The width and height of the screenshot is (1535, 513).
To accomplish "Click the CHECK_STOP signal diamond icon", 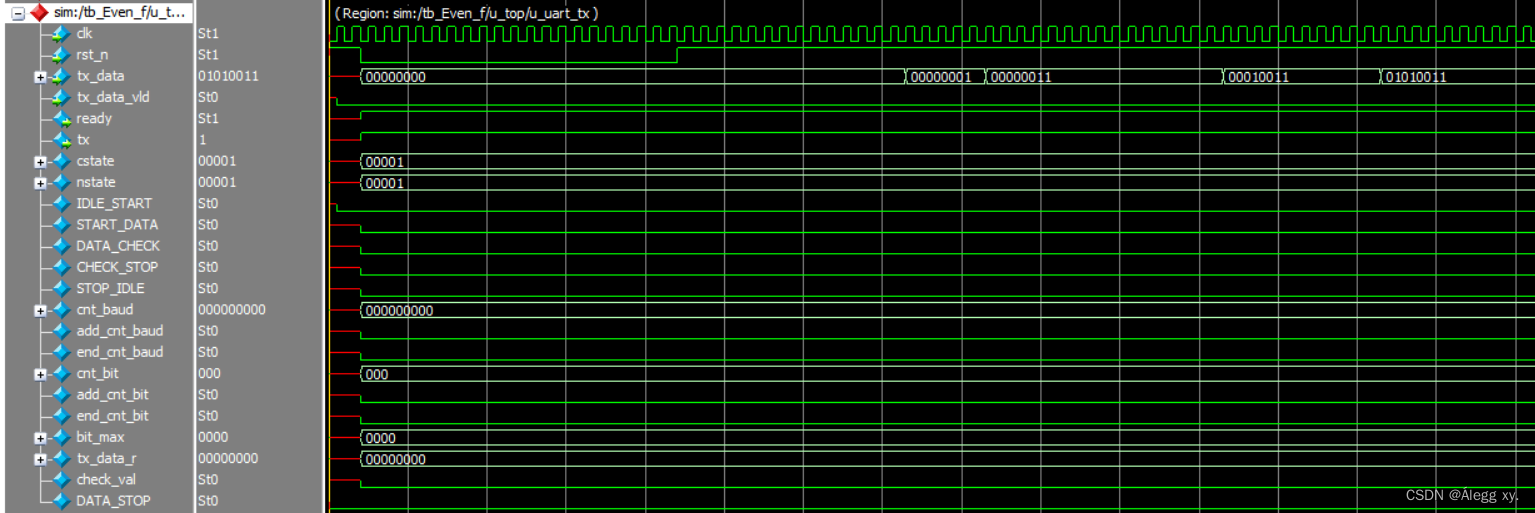I will tap(61, 267).
